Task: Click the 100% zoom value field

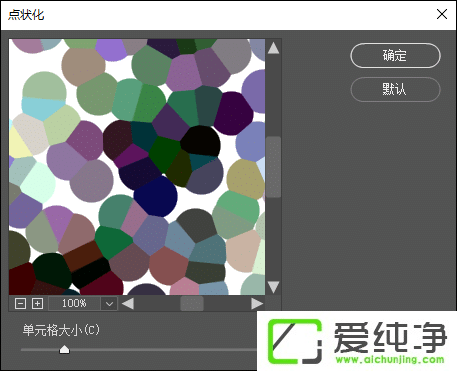Action: pyautogui.click(x=74, y=304)
